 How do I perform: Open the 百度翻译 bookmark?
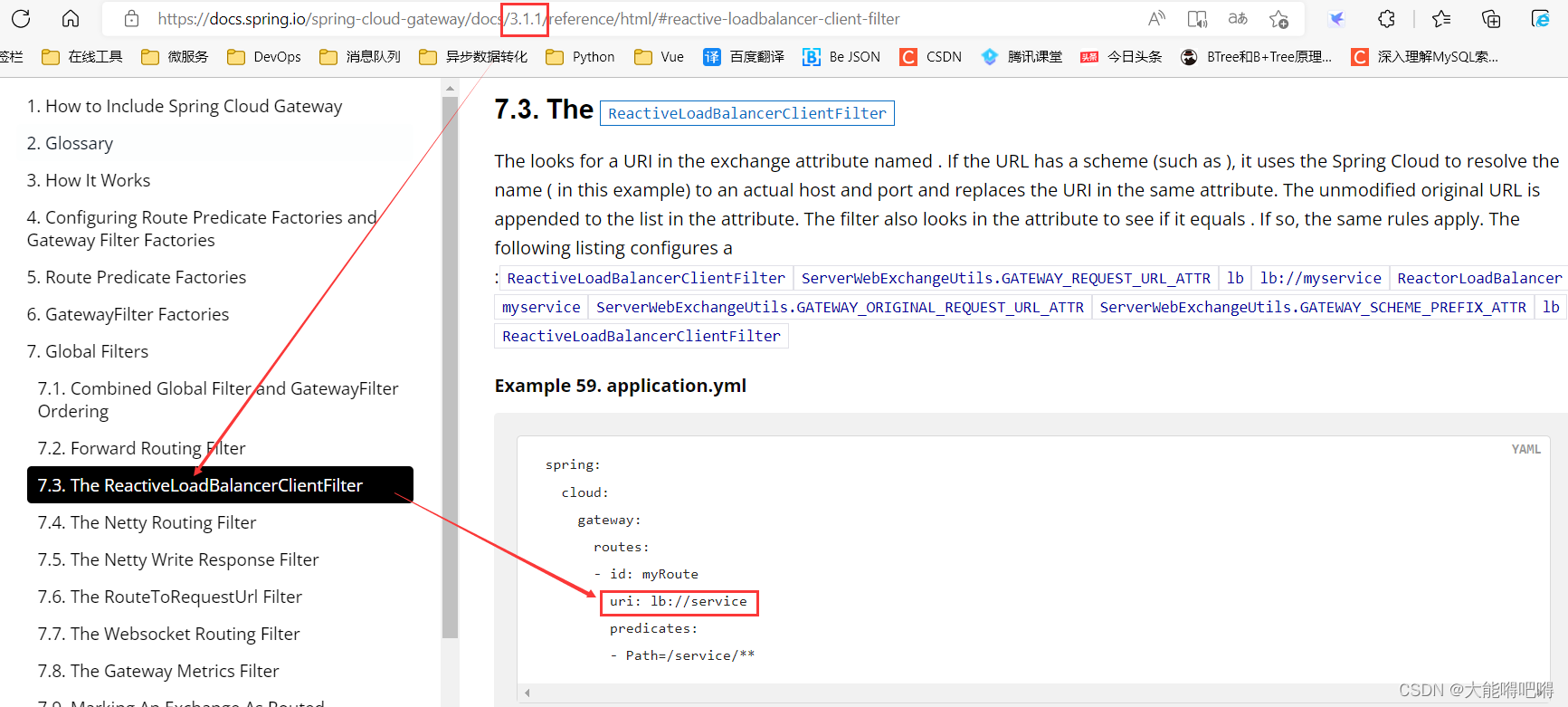(x=744, y=56)
